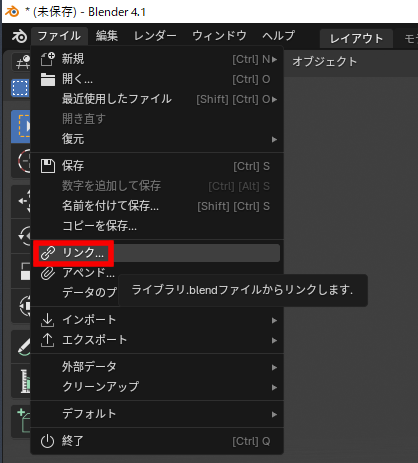Image resolution: width=418 pixels, height=463 pixels.
Task: Expand the エクスポート submenu
Action: pyautogui.click(x=157, y=340)
